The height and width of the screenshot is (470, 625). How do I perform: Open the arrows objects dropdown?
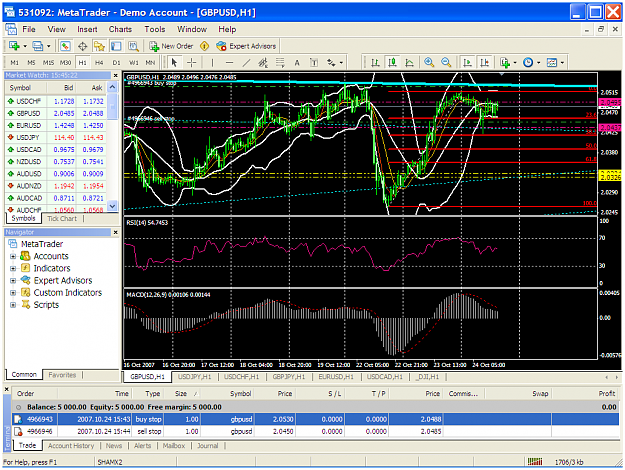click(x=341, y=63)
